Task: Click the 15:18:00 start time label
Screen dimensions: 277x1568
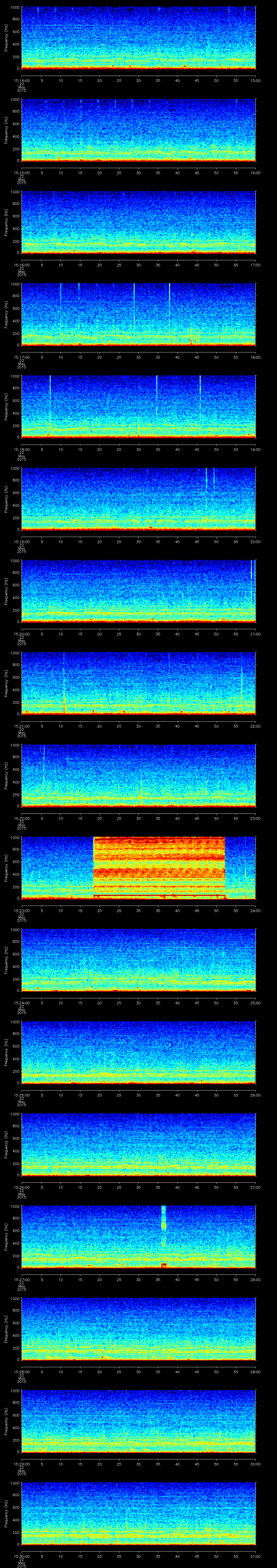Action: 21,449
